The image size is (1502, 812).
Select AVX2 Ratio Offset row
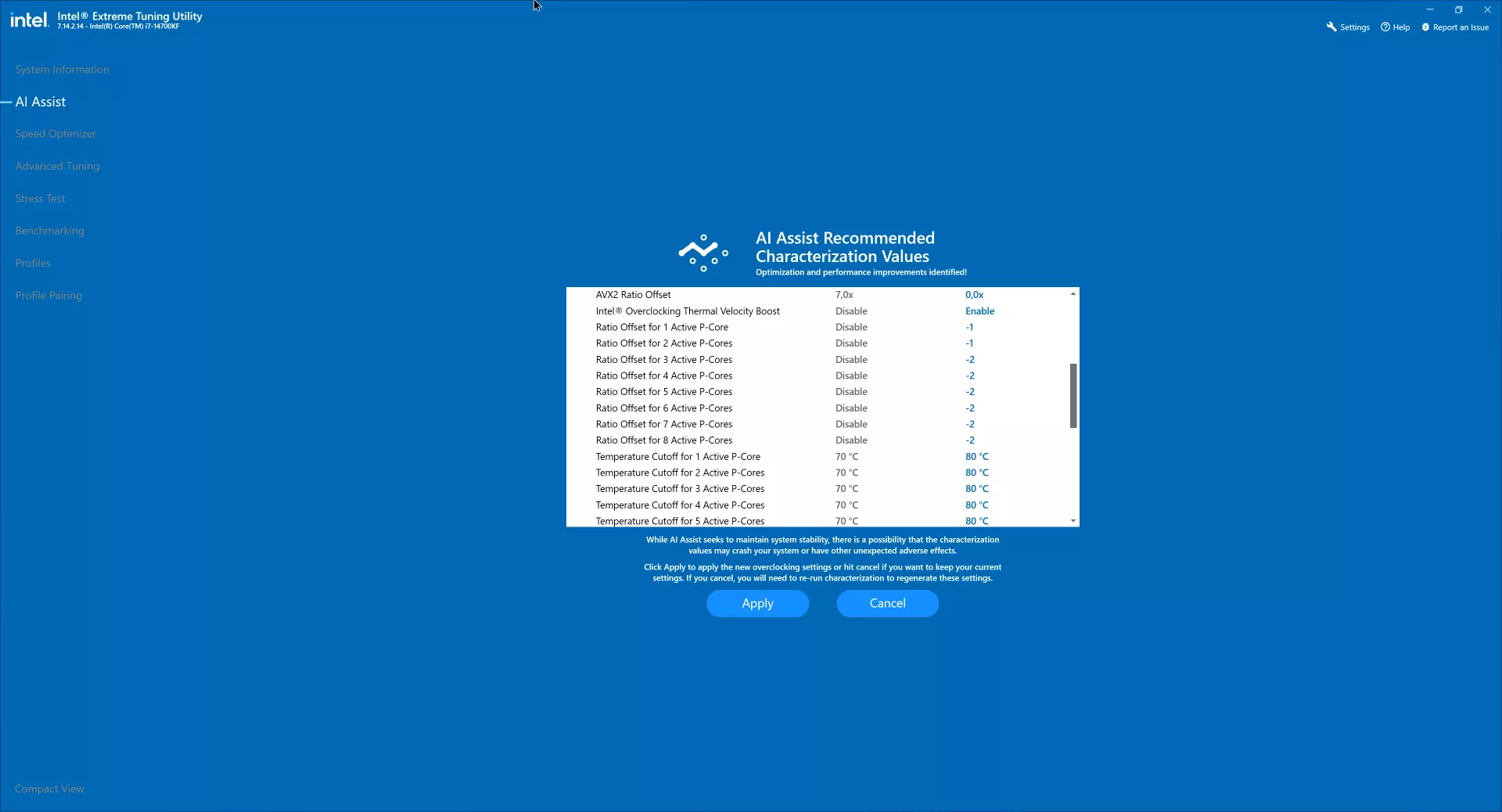(817, 295)
